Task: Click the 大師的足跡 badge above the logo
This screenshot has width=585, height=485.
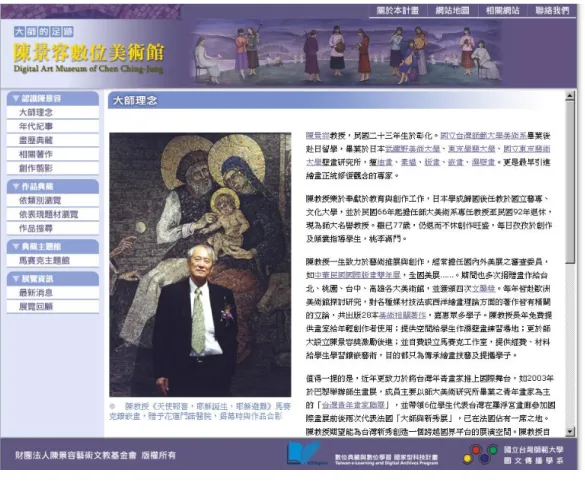Action: (44, 32)
